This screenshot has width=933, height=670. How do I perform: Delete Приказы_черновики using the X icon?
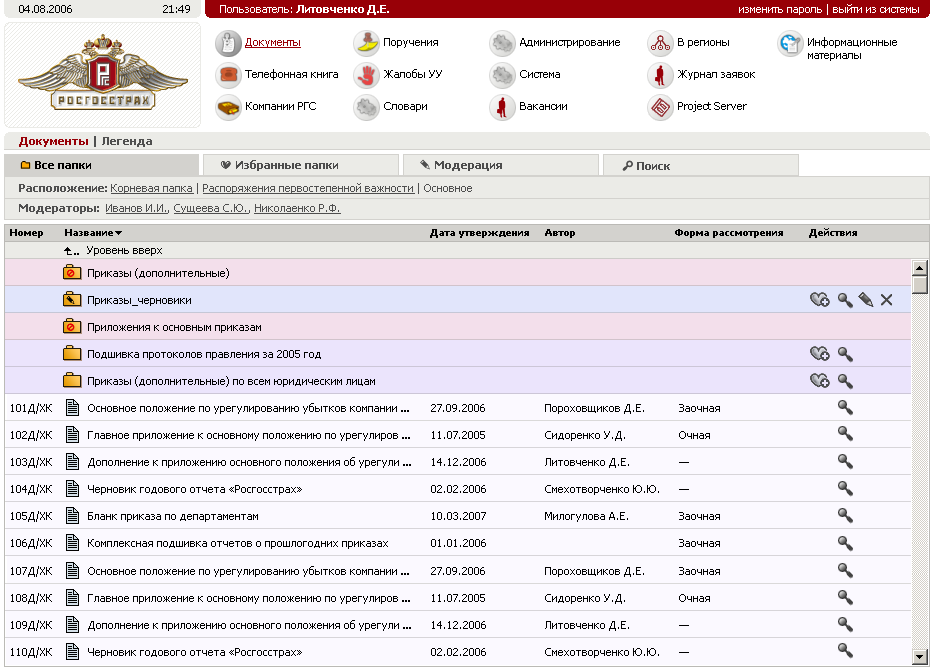pyautogui.click(x=886, y=298)
